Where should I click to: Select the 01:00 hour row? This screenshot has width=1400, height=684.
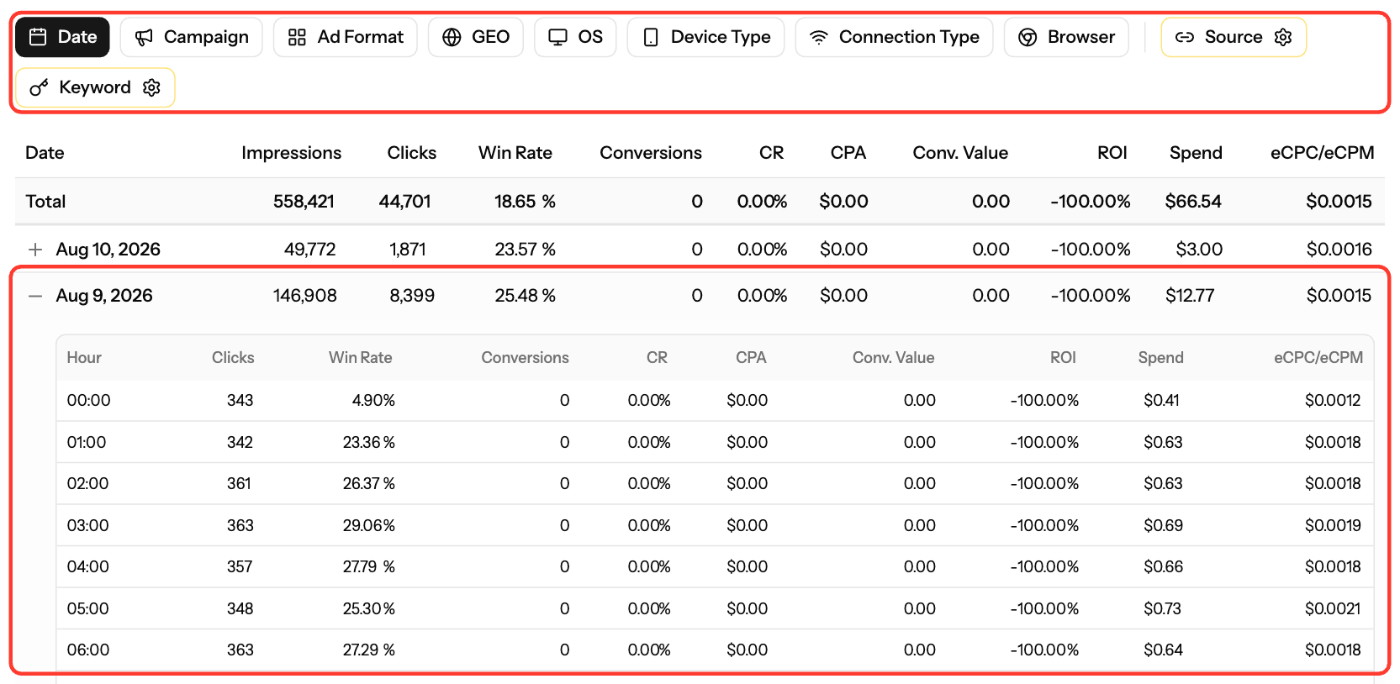coord(714,442)
